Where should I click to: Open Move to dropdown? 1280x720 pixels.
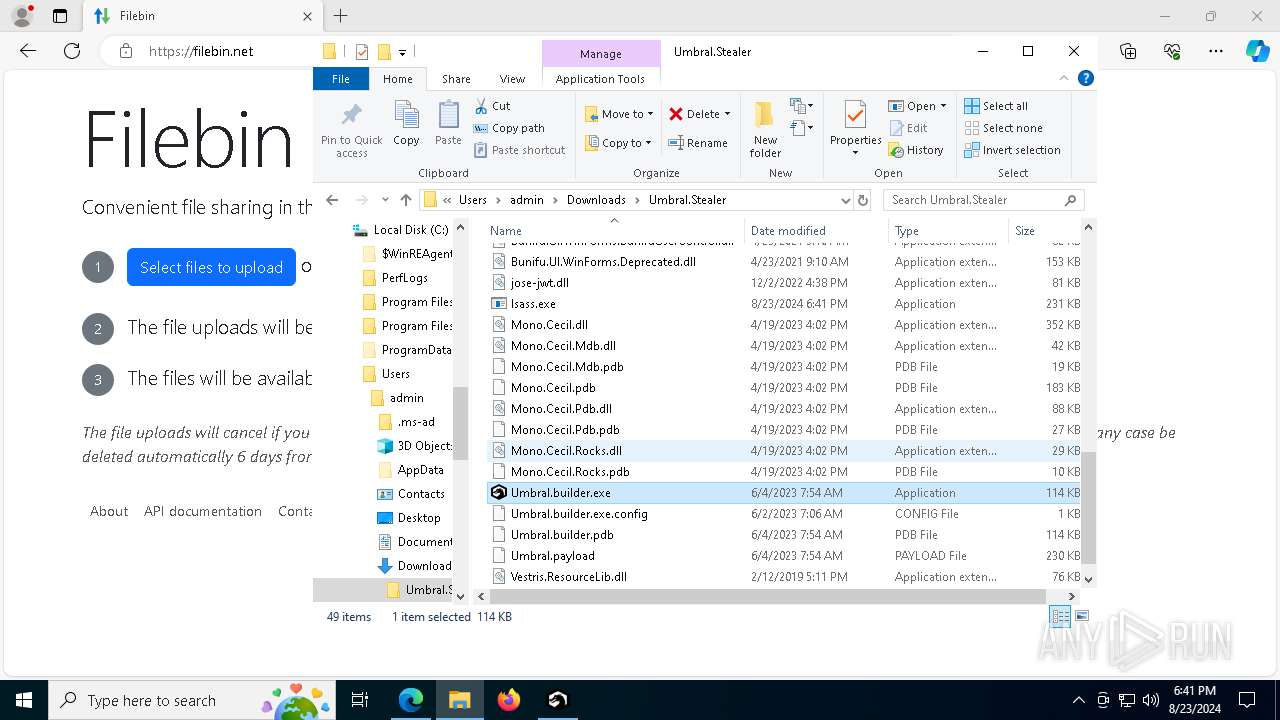point(619,114)
